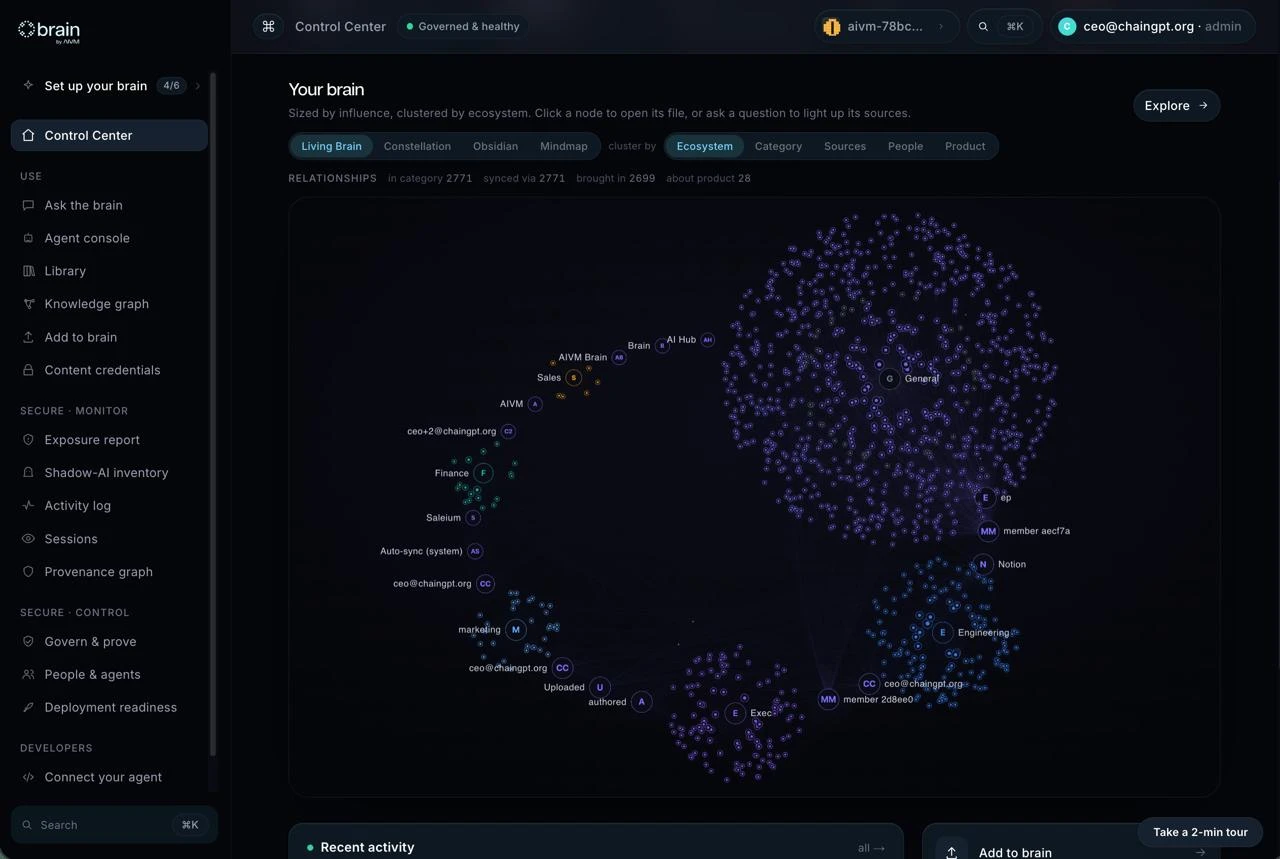This screenshot has width=1280, height=859.
Task: Click the Notion node N in graph
Action: coord(983,564)
